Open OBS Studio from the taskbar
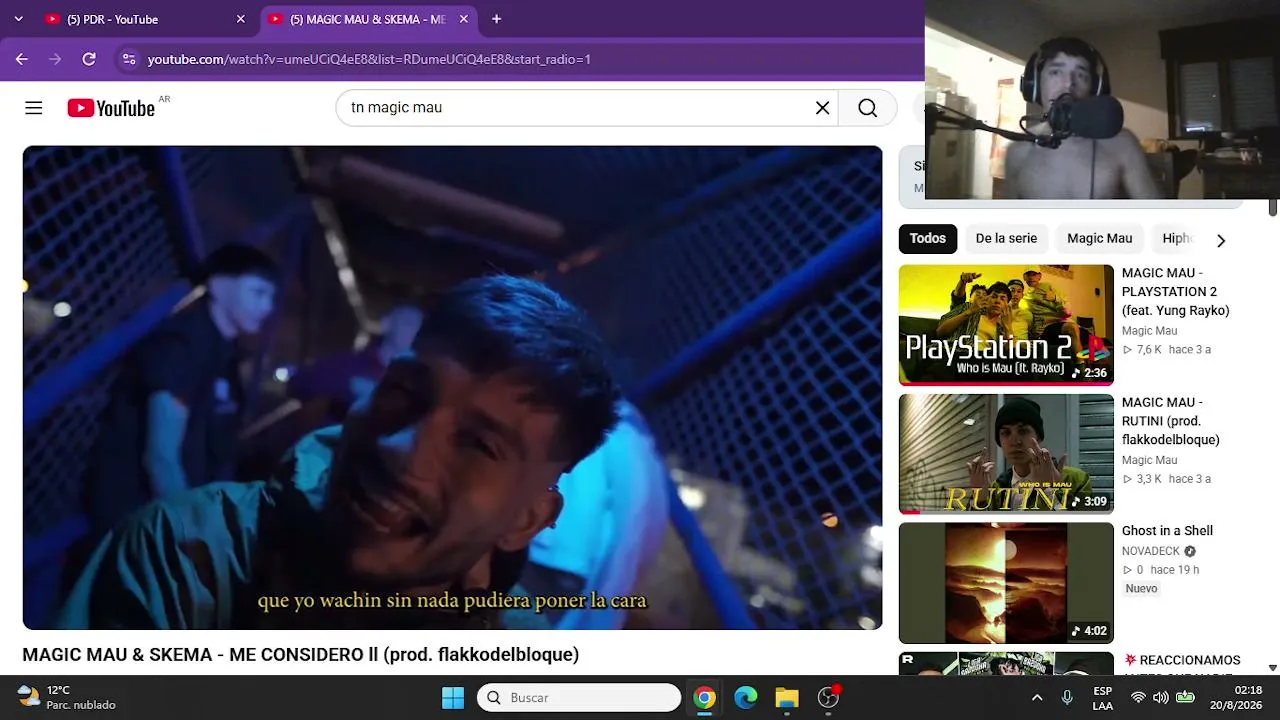Viewport: 1280px width, 720px height. click(x=828, y=697)
